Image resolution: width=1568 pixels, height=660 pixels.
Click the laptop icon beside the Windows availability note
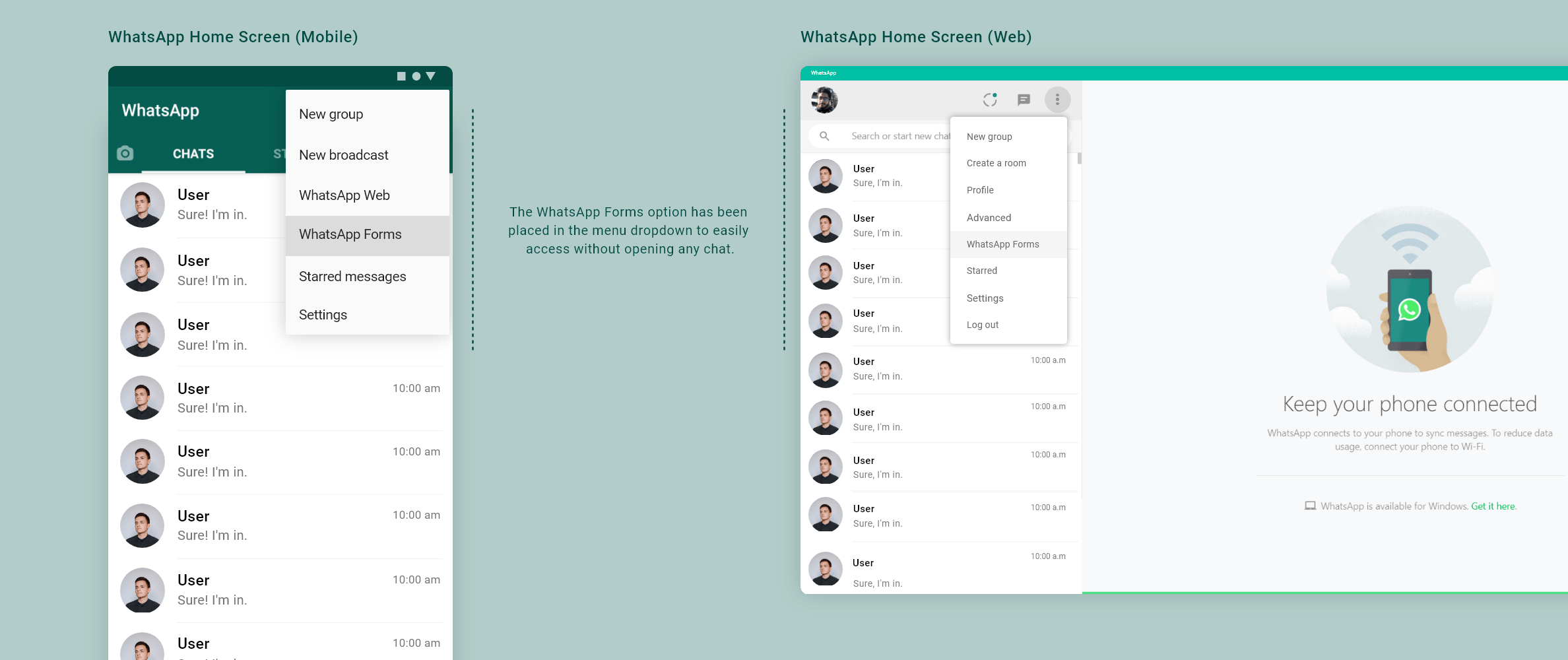[1309, 506]
